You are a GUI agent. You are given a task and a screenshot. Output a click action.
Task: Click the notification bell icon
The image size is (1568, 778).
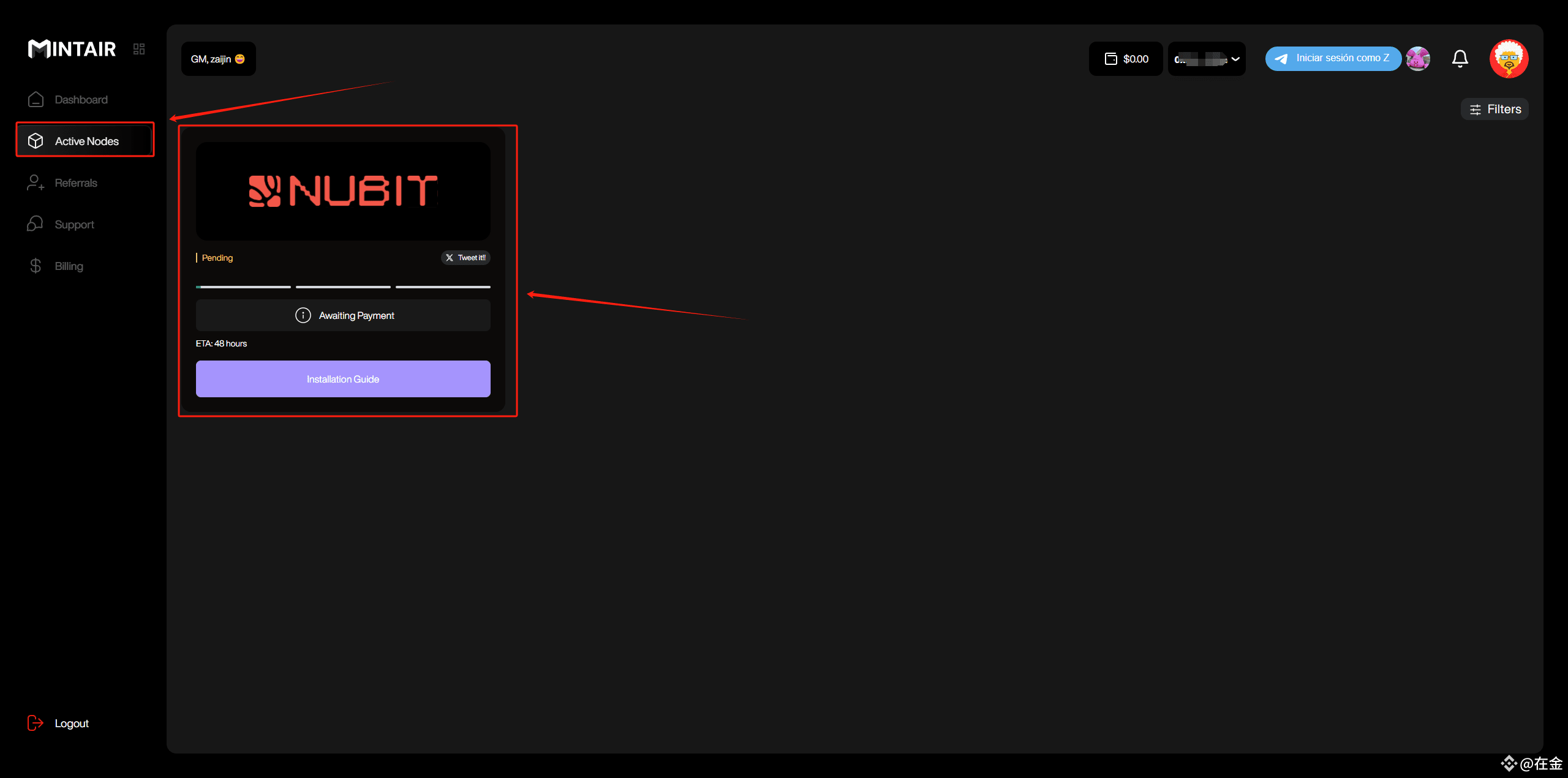pos(1460,59)
